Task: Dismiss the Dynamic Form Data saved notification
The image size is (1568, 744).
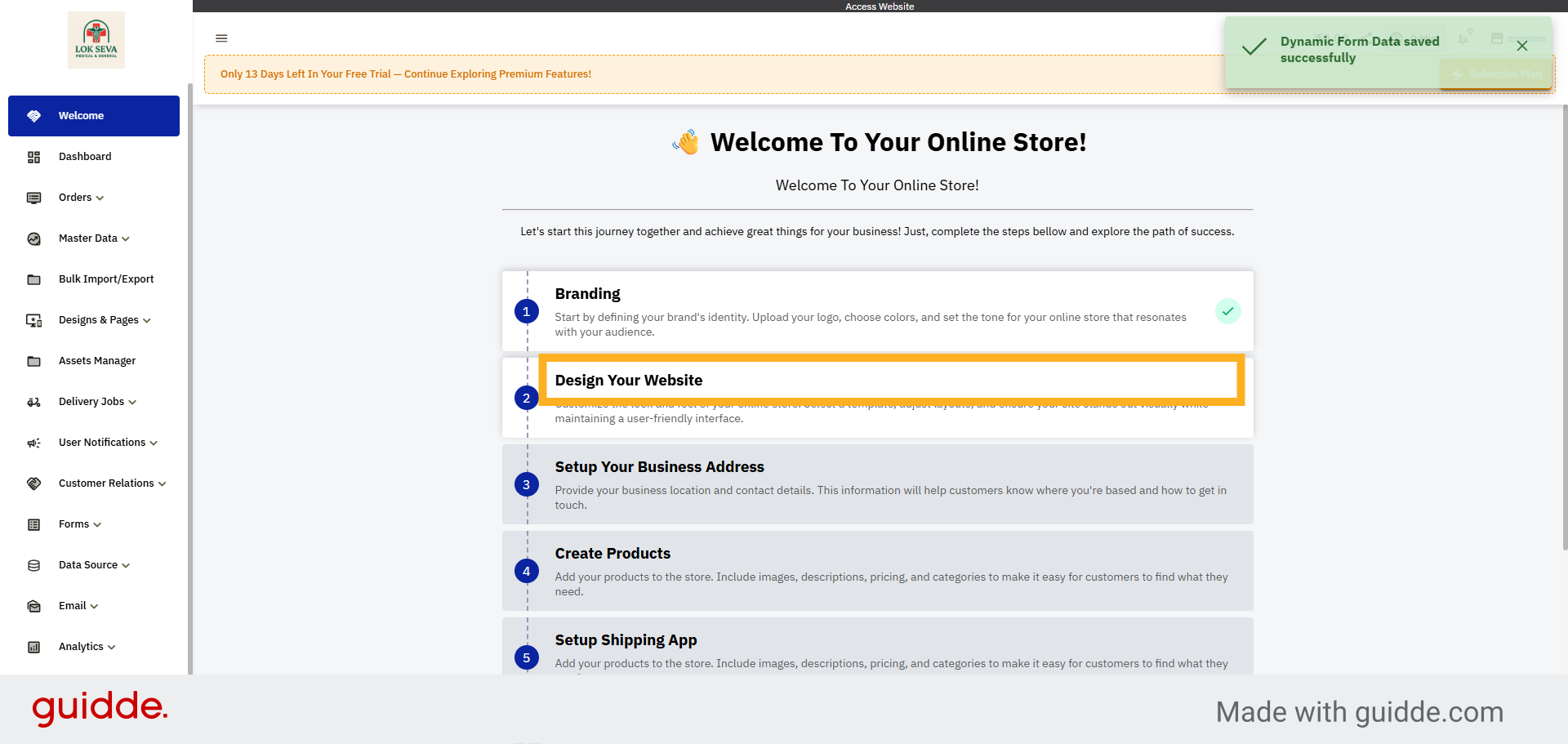Action: 1522,46
